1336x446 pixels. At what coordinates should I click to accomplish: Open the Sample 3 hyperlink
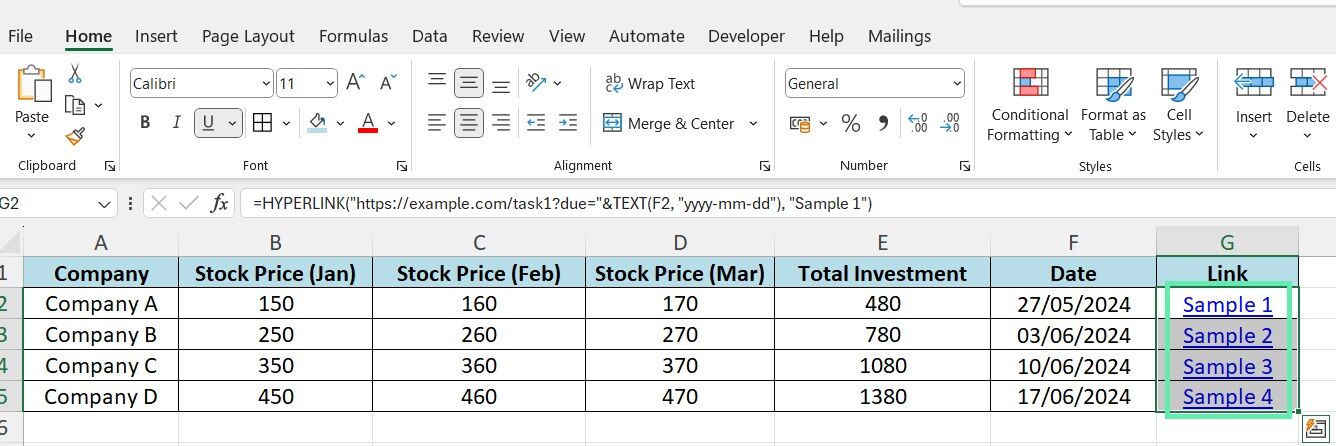pos(1227,366)
